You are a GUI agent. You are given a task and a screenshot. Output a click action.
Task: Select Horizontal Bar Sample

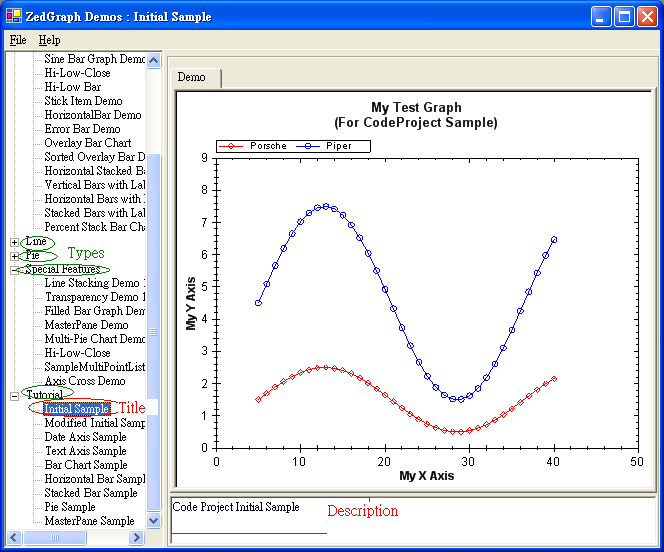94,478
